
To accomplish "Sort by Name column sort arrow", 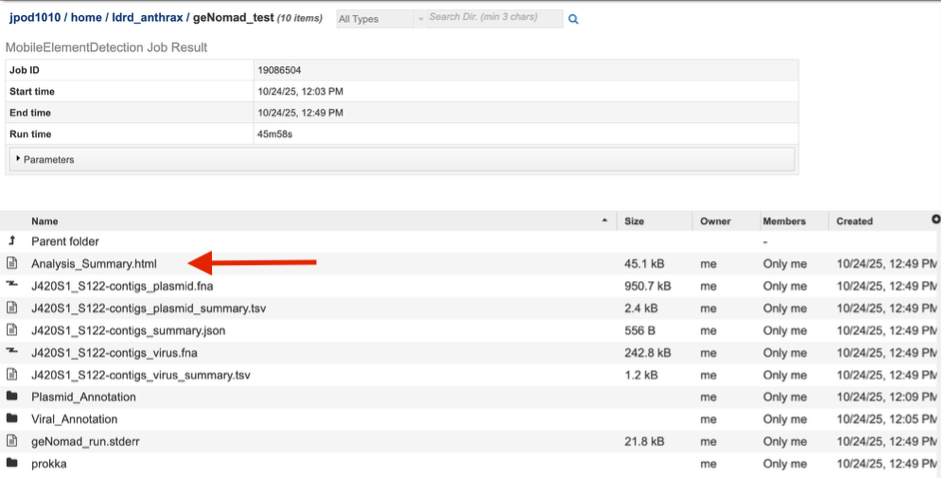I will tap(604, 220).
